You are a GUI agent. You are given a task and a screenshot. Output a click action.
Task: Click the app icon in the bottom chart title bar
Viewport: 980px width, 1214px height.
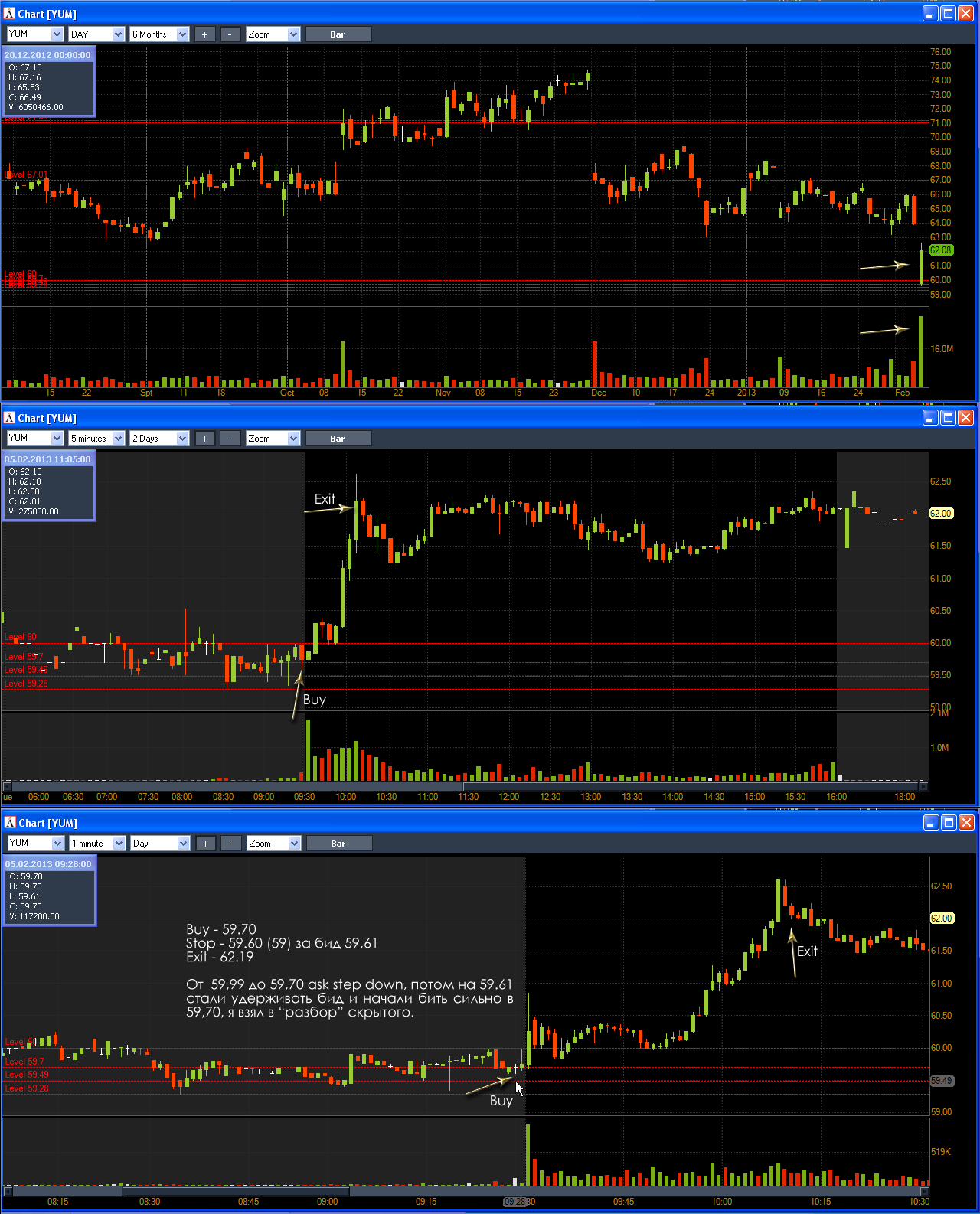(x=10, y=823)
